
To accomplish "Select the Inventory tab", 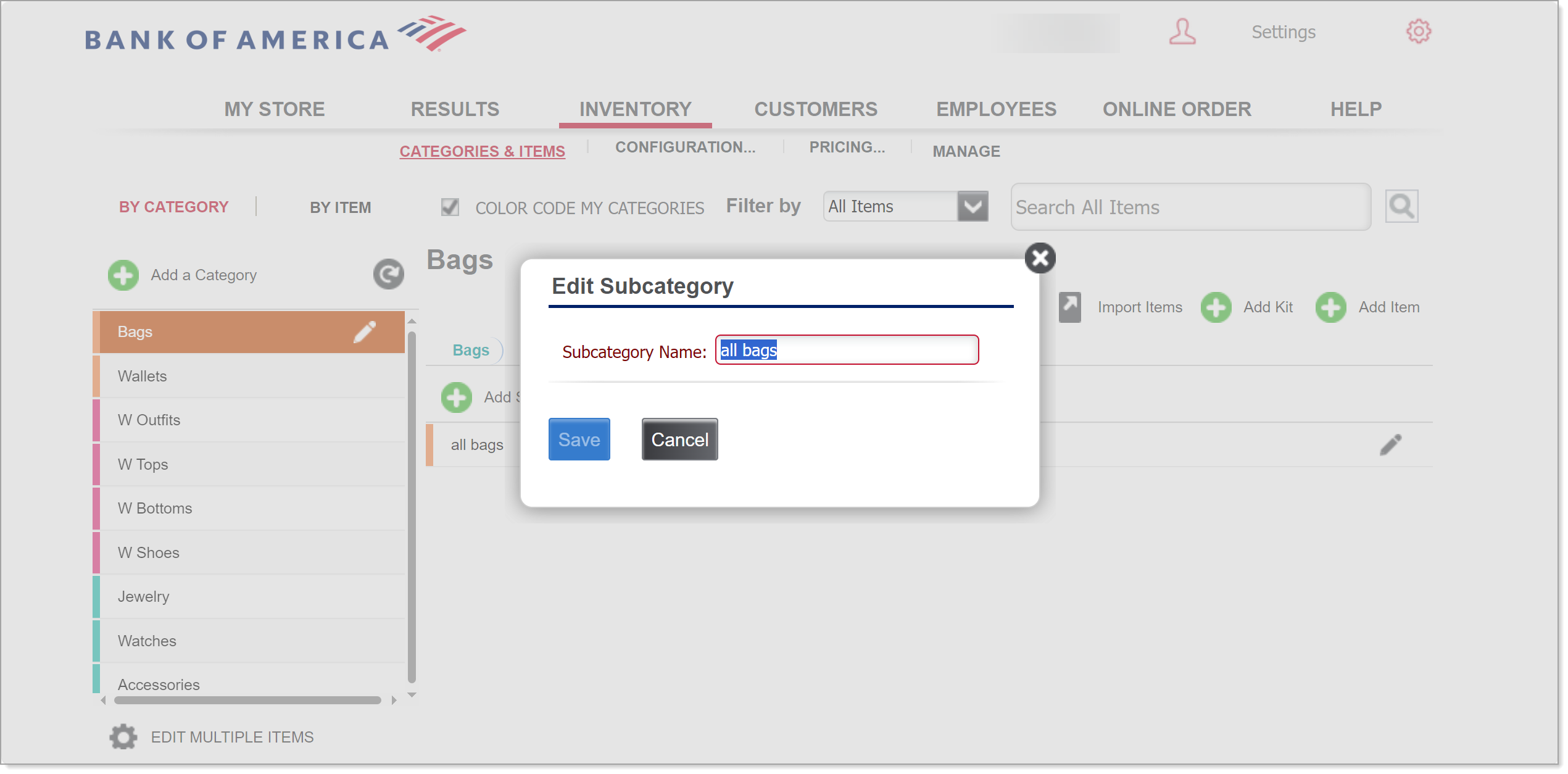I will click(636, 109).
